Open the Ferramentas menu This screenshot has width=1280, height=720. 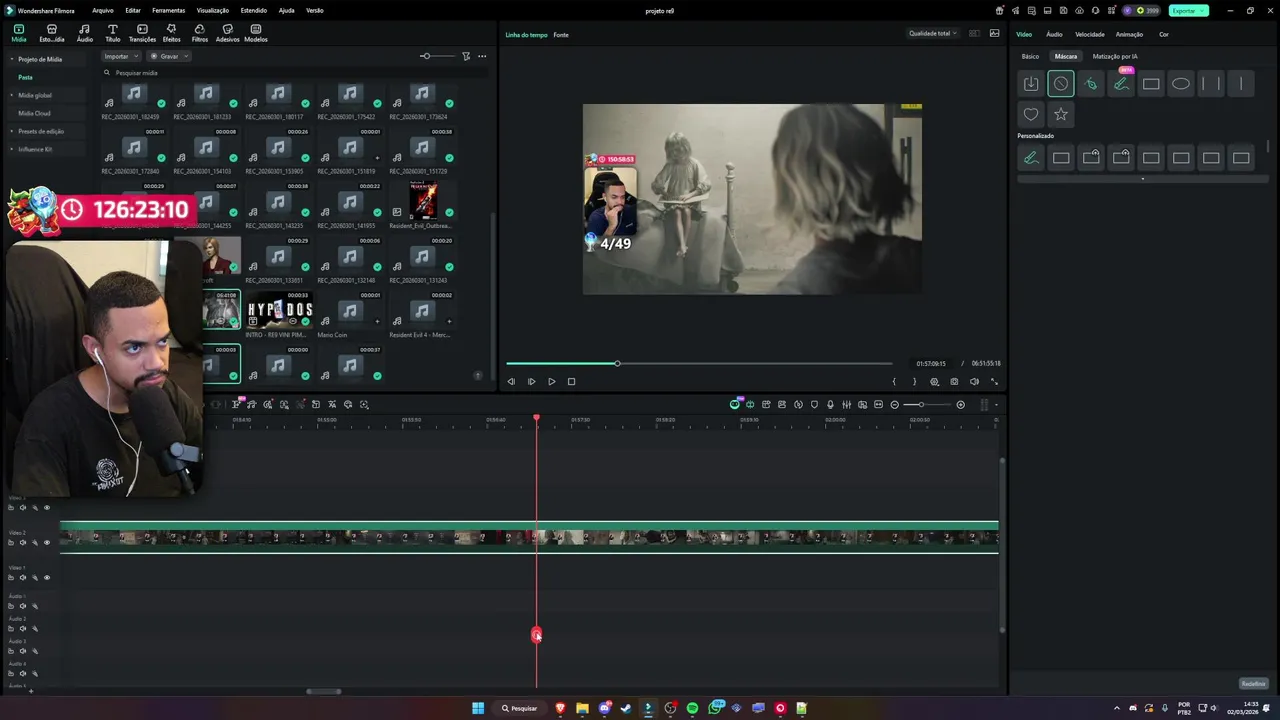[168, 10]
